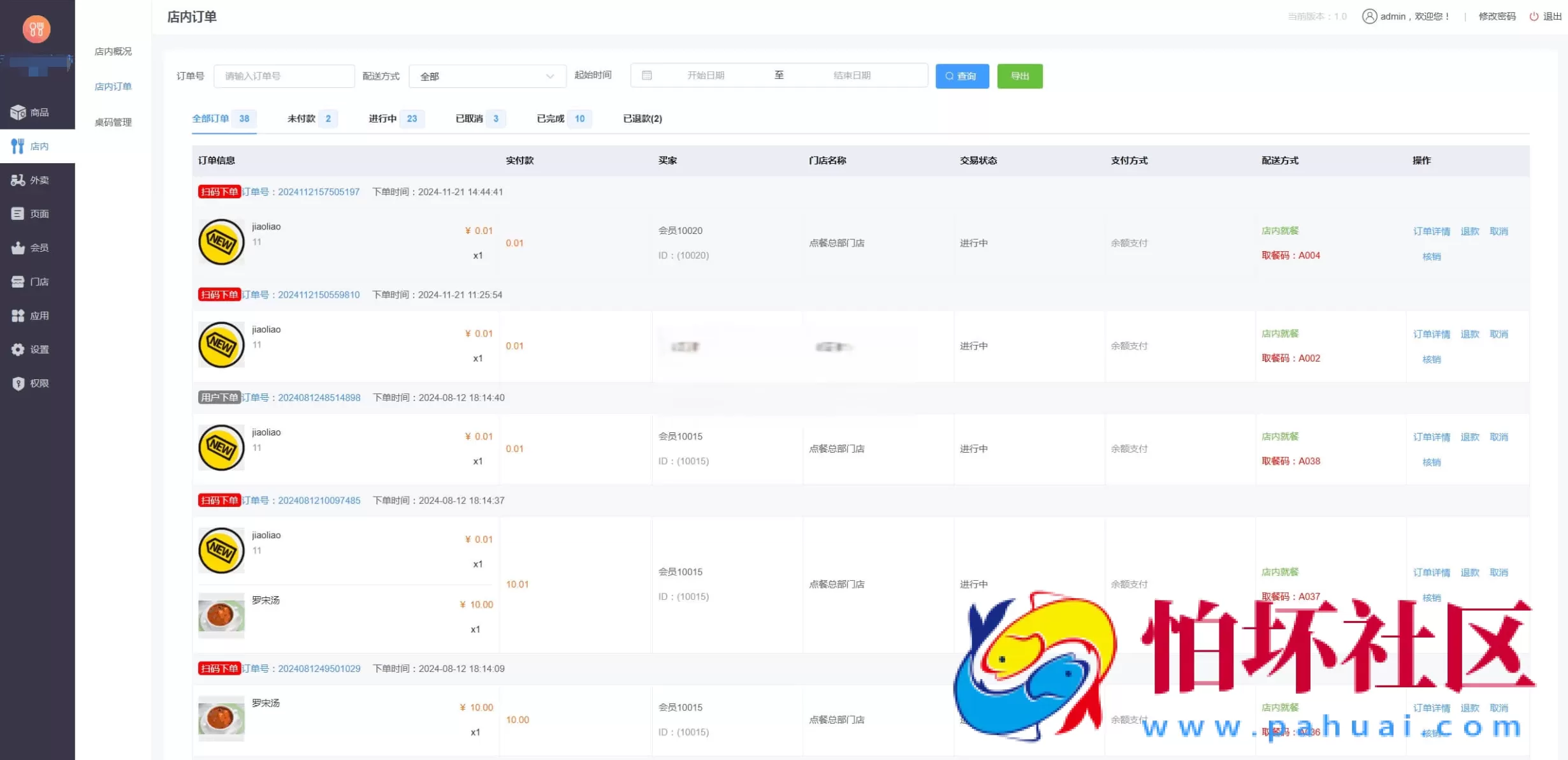The height and width of the screenshot is (760, 1568).
Task: Open the start date picker calendar
Action: [x=647, y=75]
